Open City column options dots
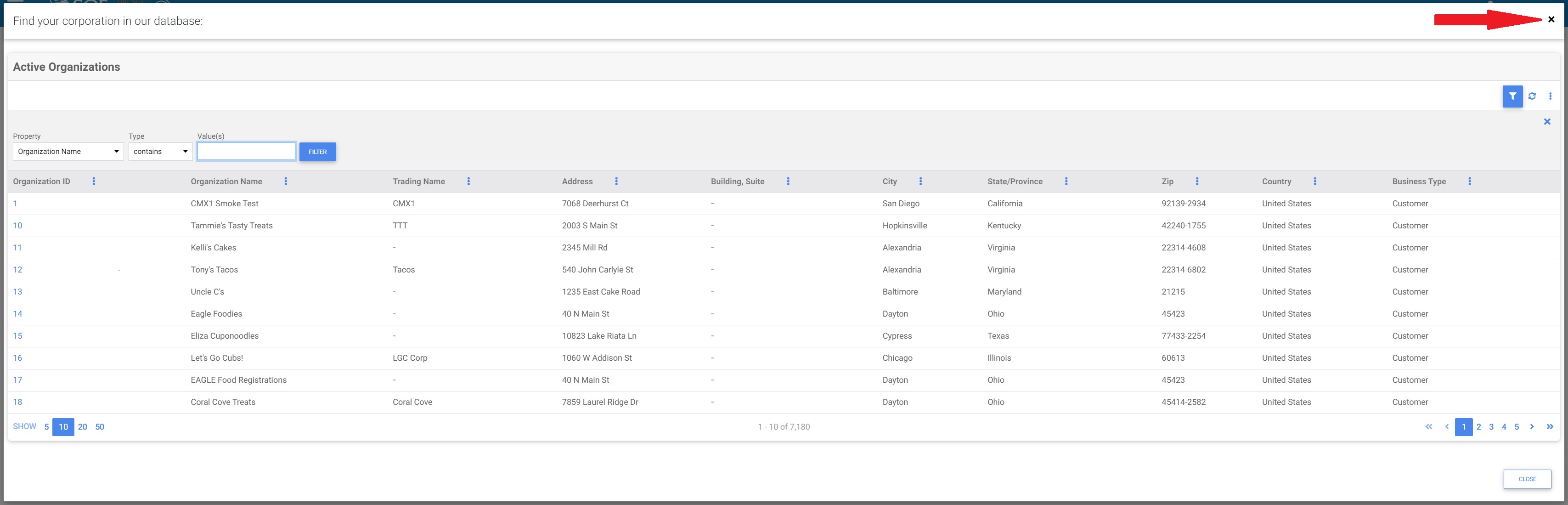 (x=920, y=182)
